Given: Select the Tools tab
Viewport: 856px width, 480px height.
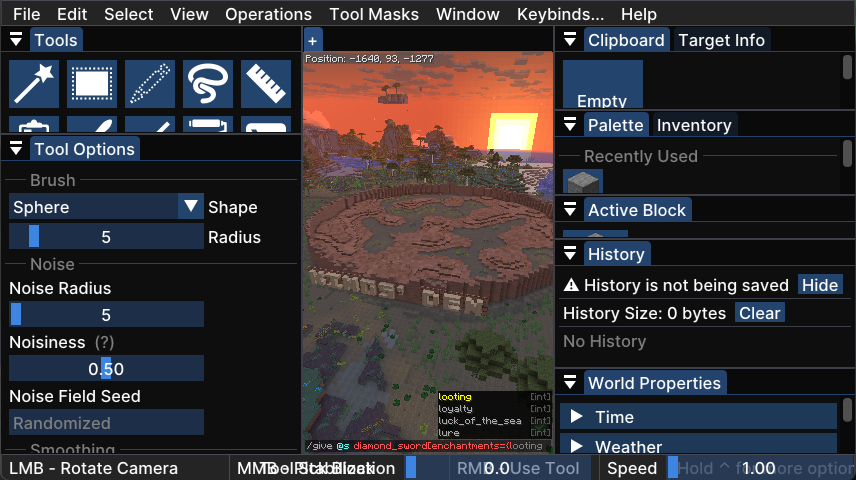Looking at the screenshot, I should tap(56, 40).
